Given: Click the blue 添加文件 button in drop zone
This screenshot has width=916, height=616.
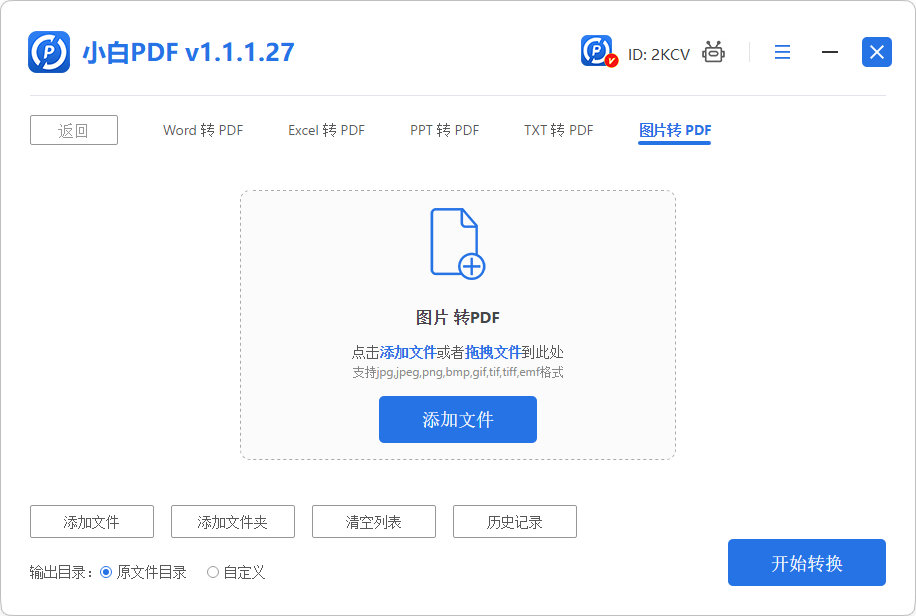Looking at the screenshot, I should pyautogui.click(x=457, y=419).
